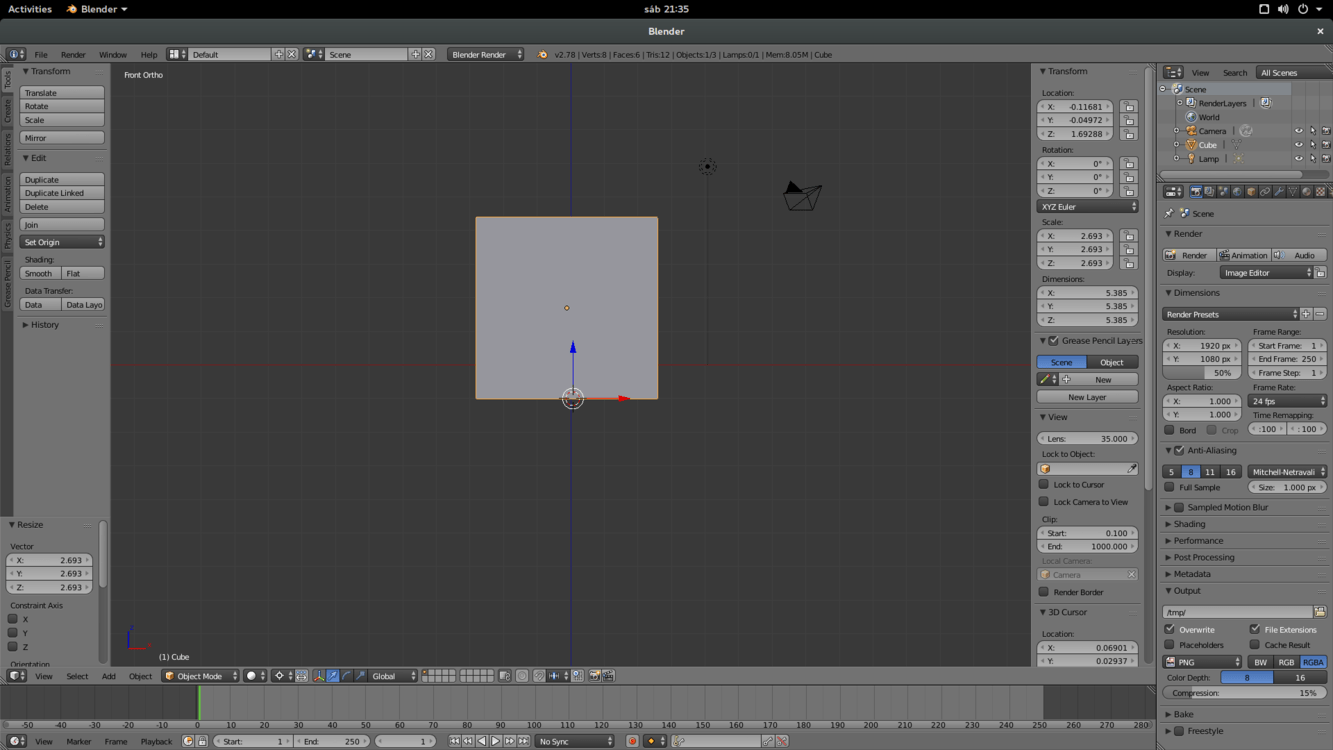This screenshot has width=1333, height=750.
Task: Select the translation manipulator icon in viewport header
Action: pyautogui.click(x=333, y=675)
